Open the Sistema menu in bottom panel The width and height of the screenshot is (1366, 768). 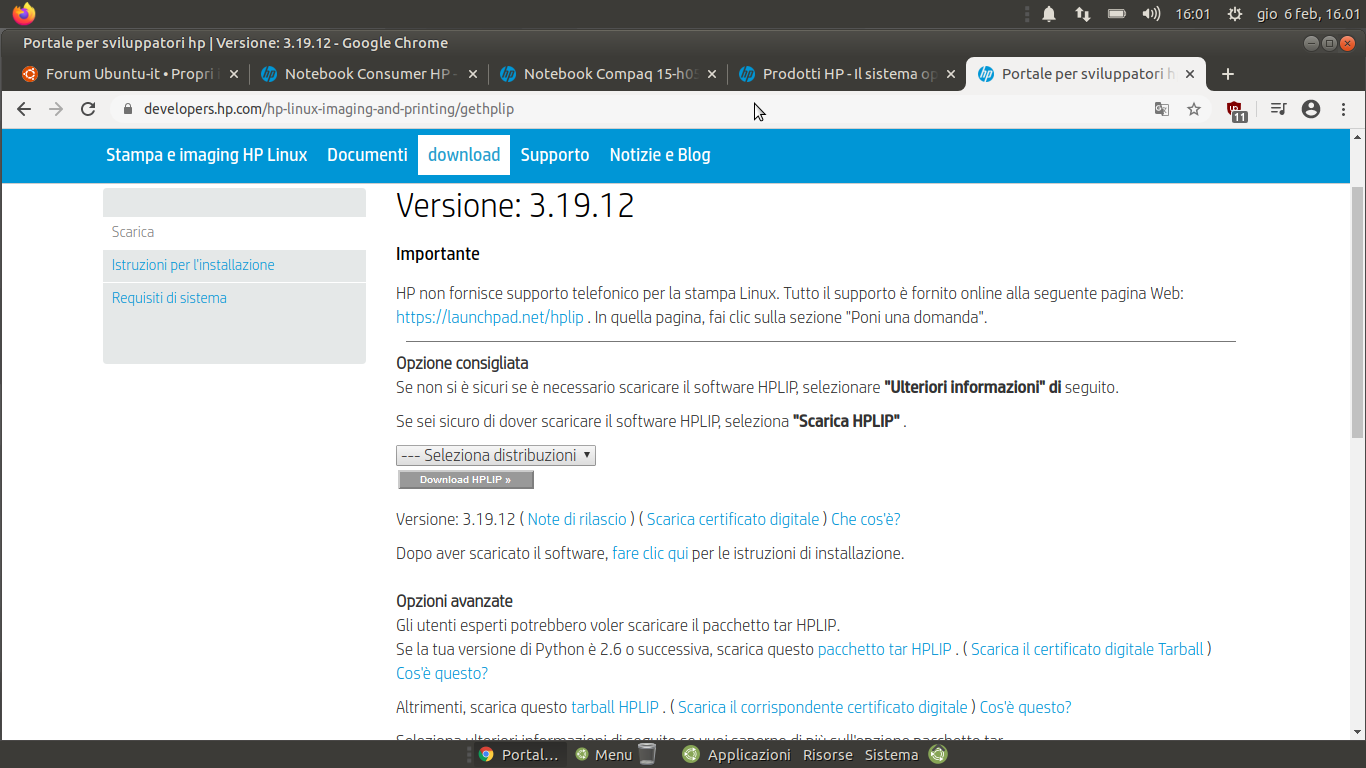891,755
